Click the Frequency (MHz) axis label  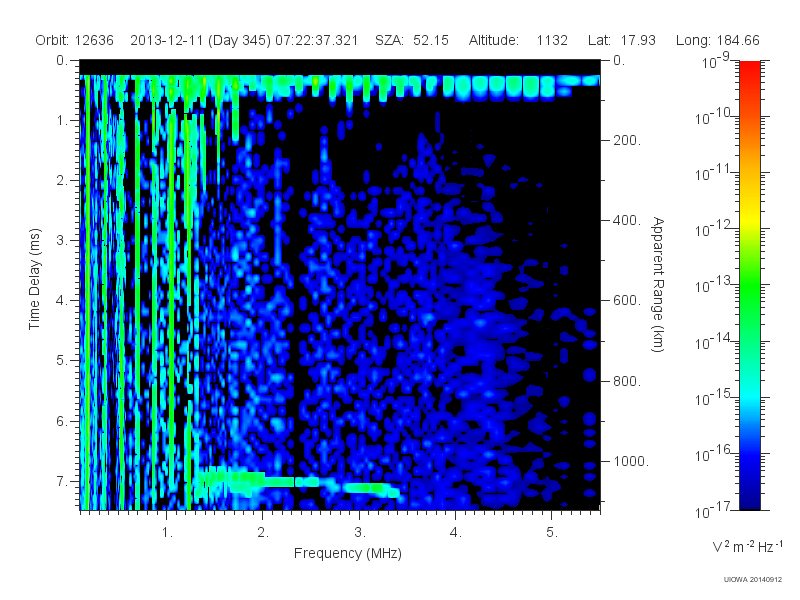tap(348, 553)
